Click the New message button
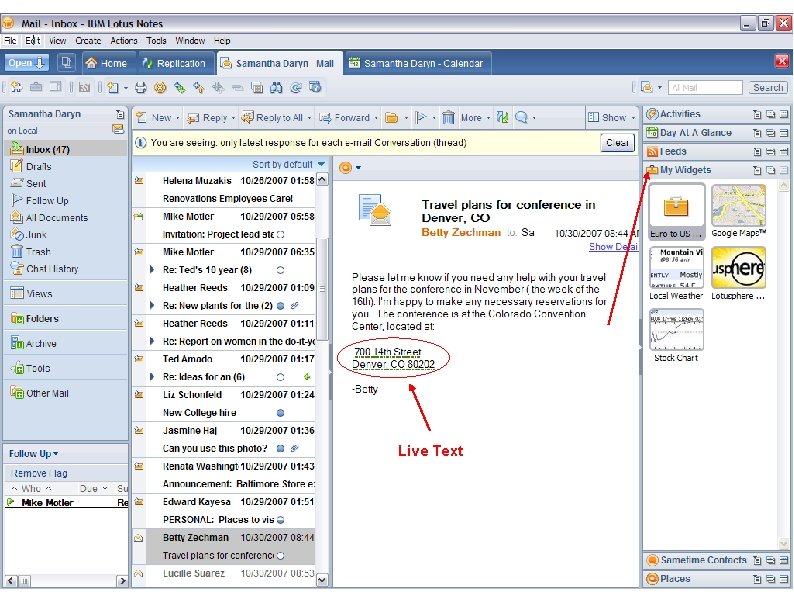The image size is (794, 596). (154, 117)
